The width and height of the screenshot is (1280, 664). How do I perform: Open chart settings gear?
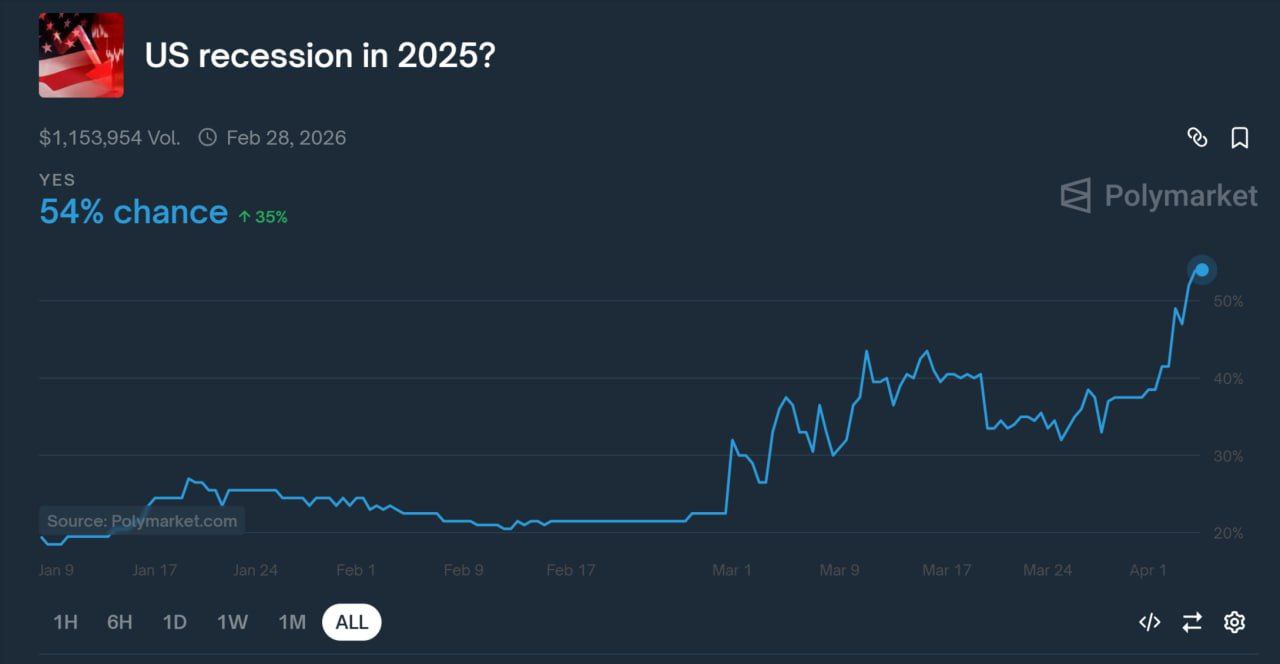point(1235,622)
